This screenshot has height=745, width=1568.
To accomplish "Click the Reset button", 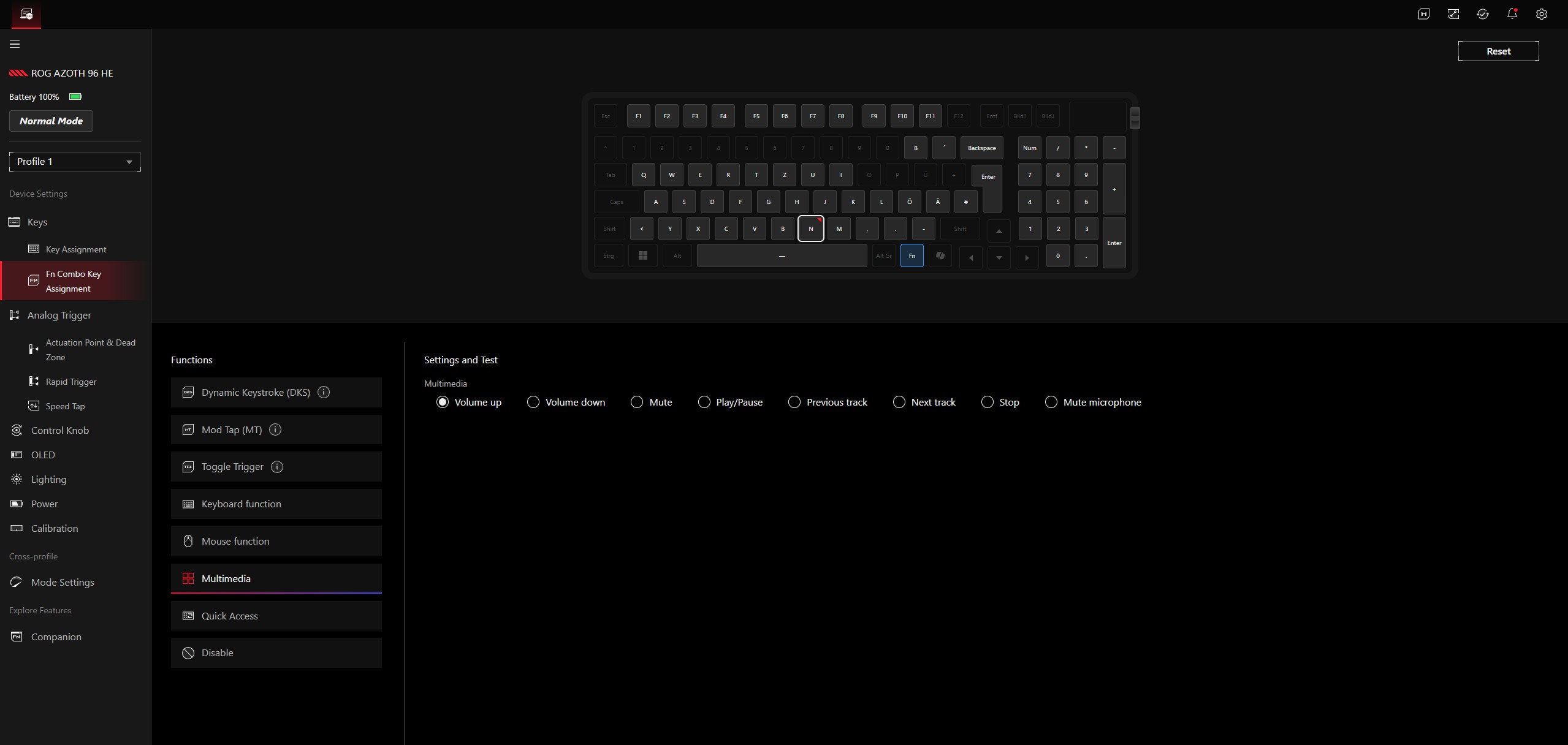I will (1498, 51).
